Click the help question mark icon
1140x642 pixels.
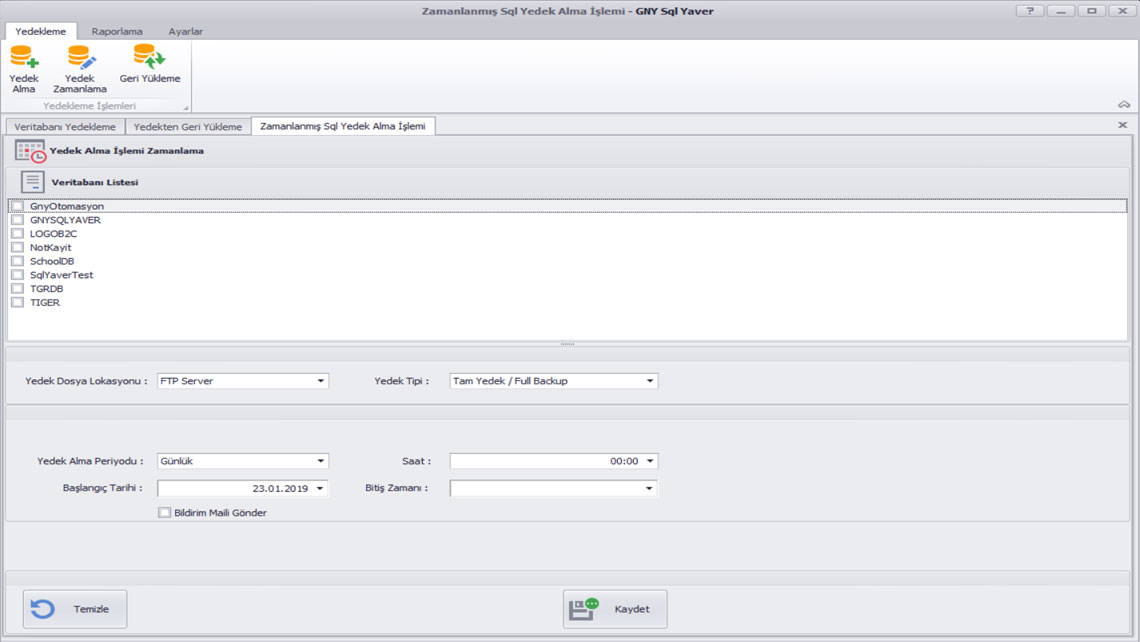[x=1029, y=11]
